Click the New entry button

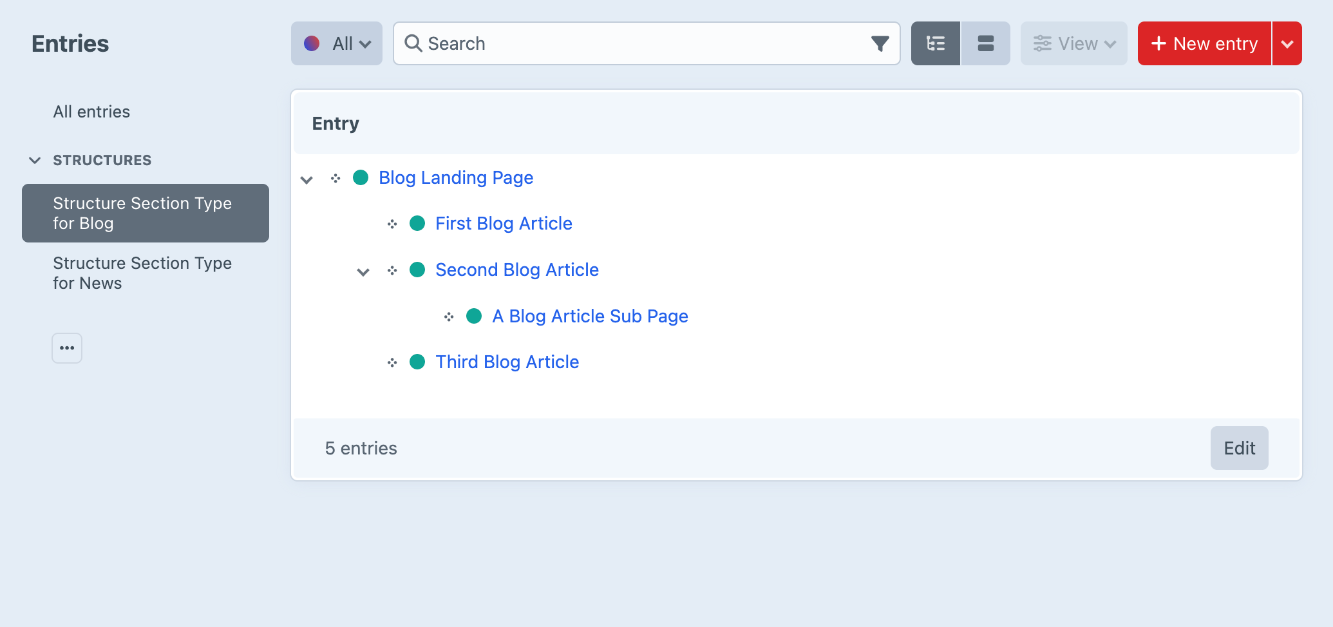[x=1205, y=44]
